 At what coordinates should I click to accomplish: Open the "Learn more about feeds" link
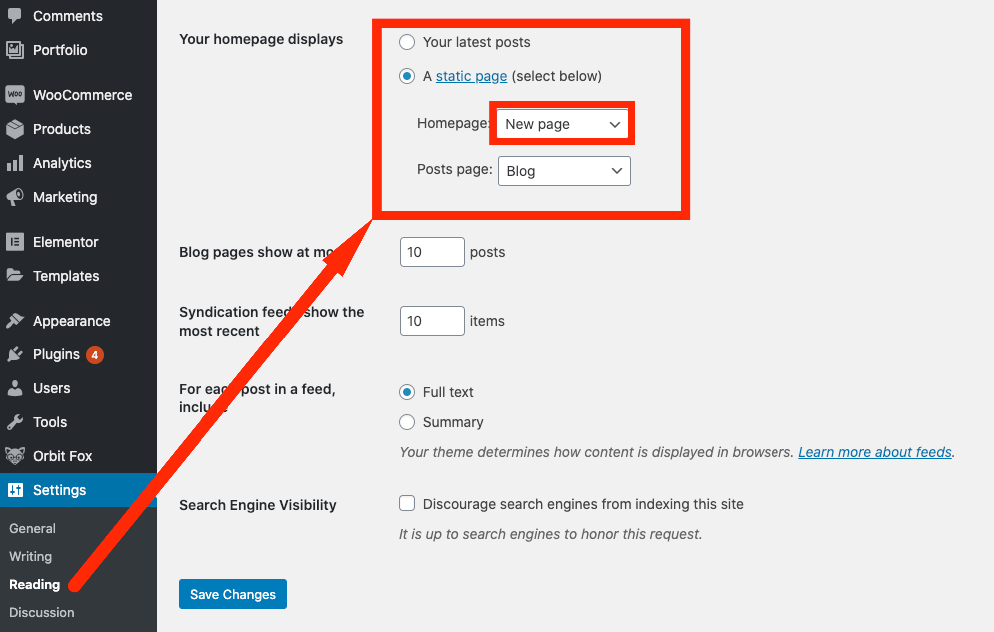(875, 452)
